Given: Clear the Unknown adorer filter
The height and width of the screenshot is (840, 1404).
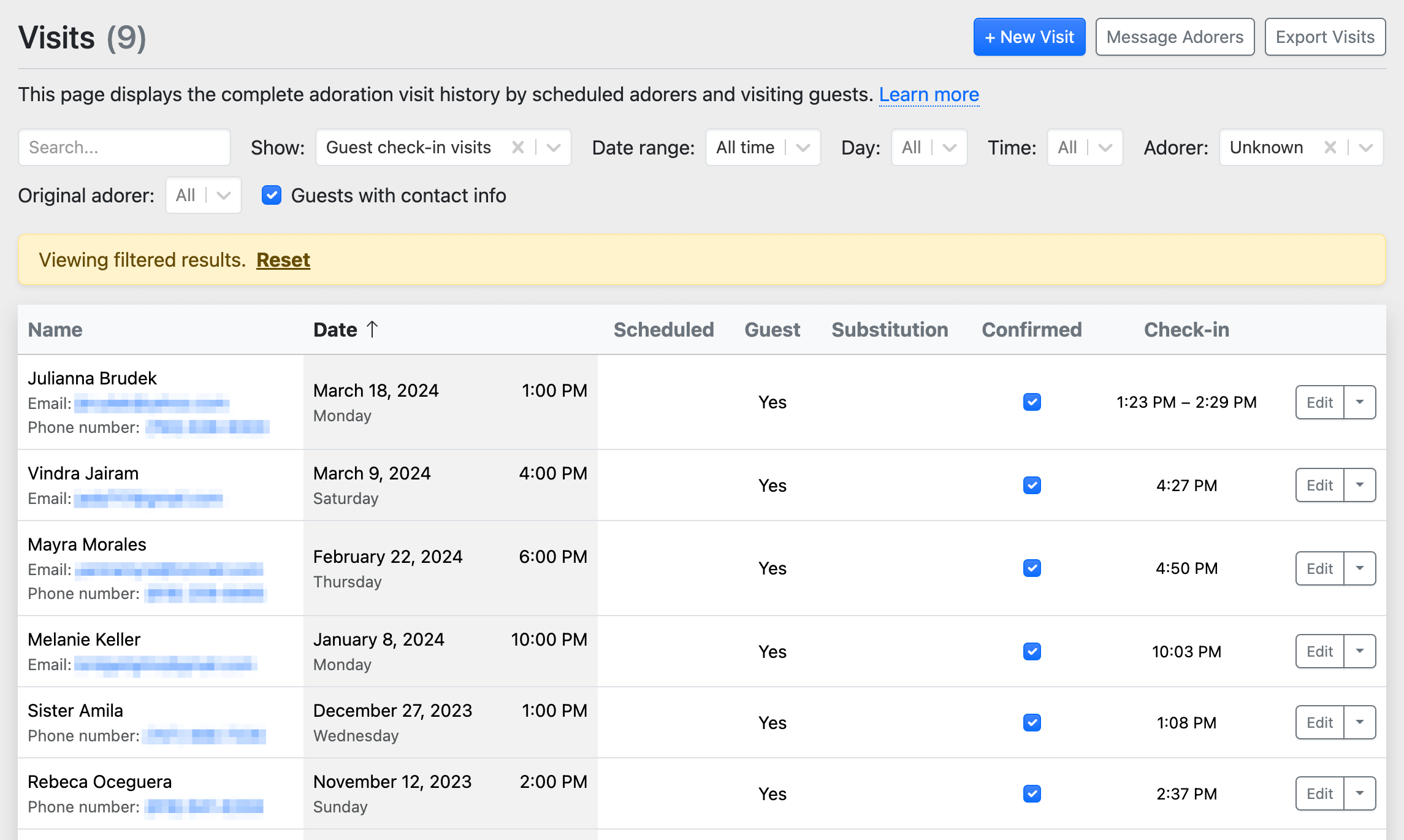Looking at the screenshot, I should 1330,147.
